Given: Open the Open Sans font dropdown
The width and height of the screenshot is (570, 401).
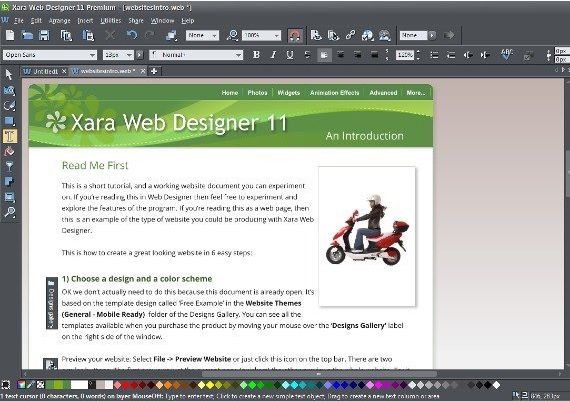Looking at the screenshot, I should click(92, 55).
